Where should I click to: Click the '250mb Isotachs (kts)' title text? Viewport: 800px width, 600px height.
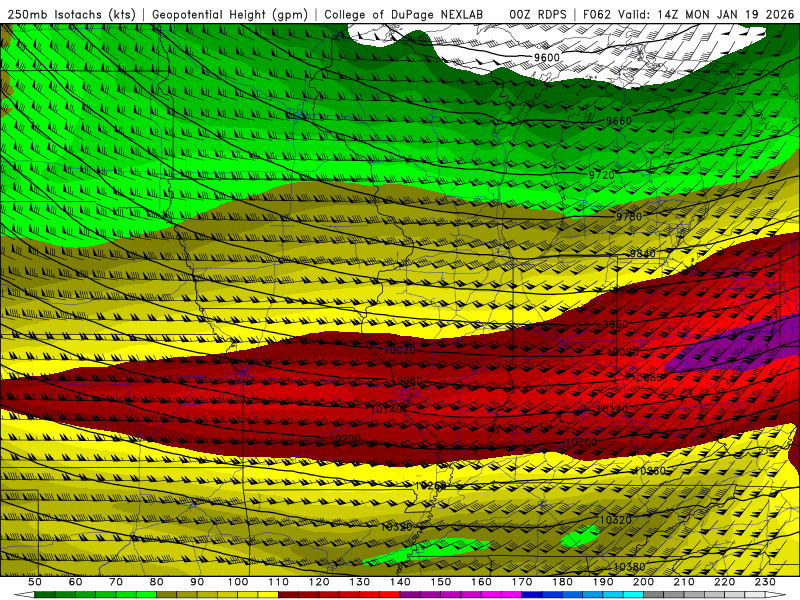pos(71,14)
